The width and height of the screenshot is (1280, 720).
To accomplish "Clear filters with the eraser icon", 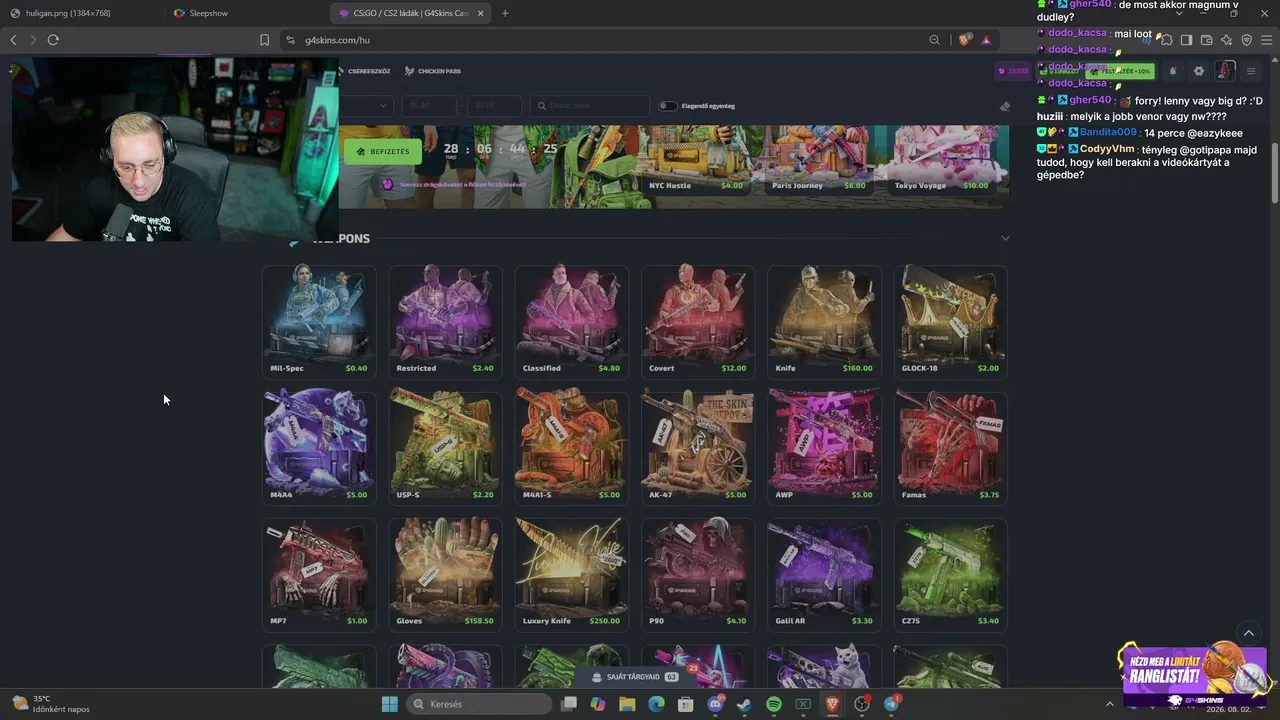I will [x=1005, y=106].
